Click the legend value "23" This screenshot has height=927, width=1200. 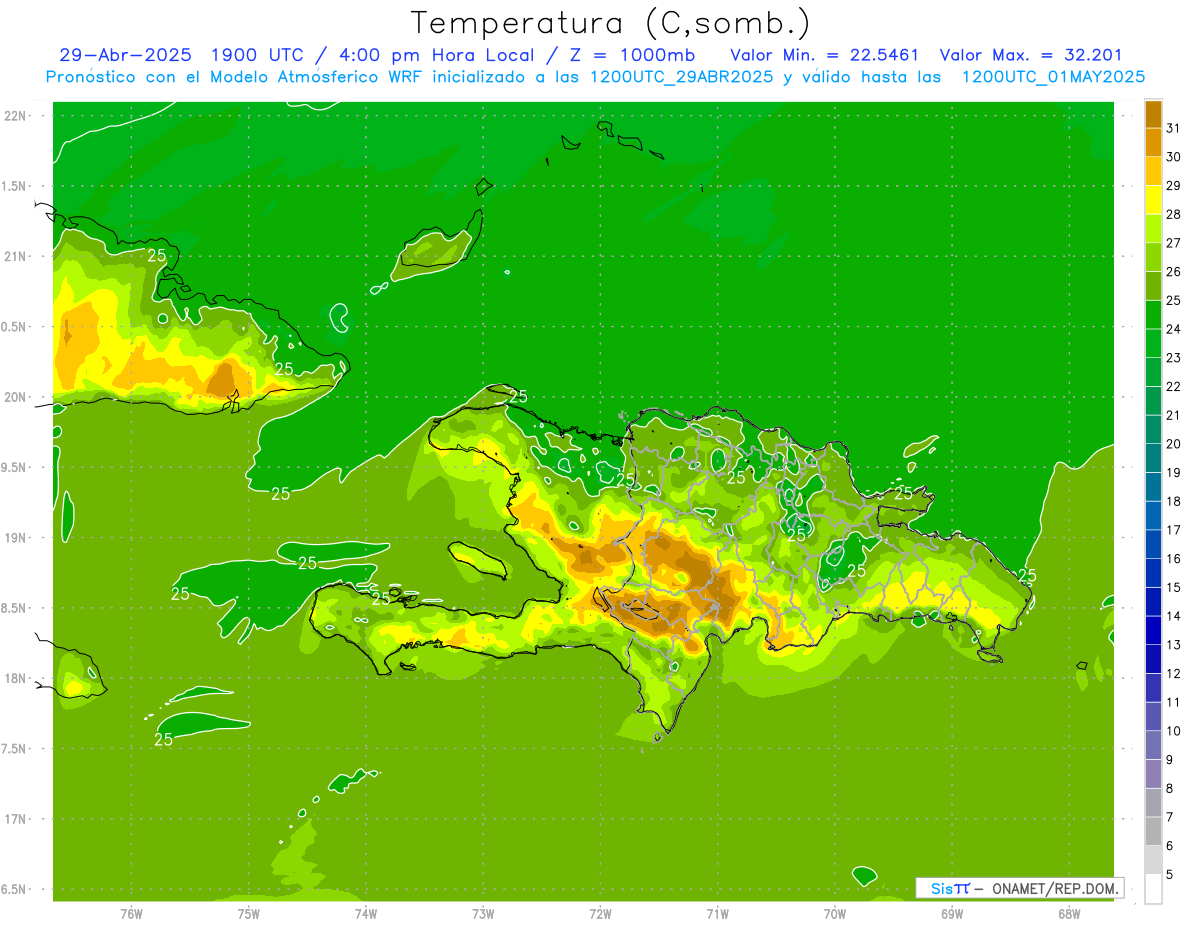(1173, 358)
